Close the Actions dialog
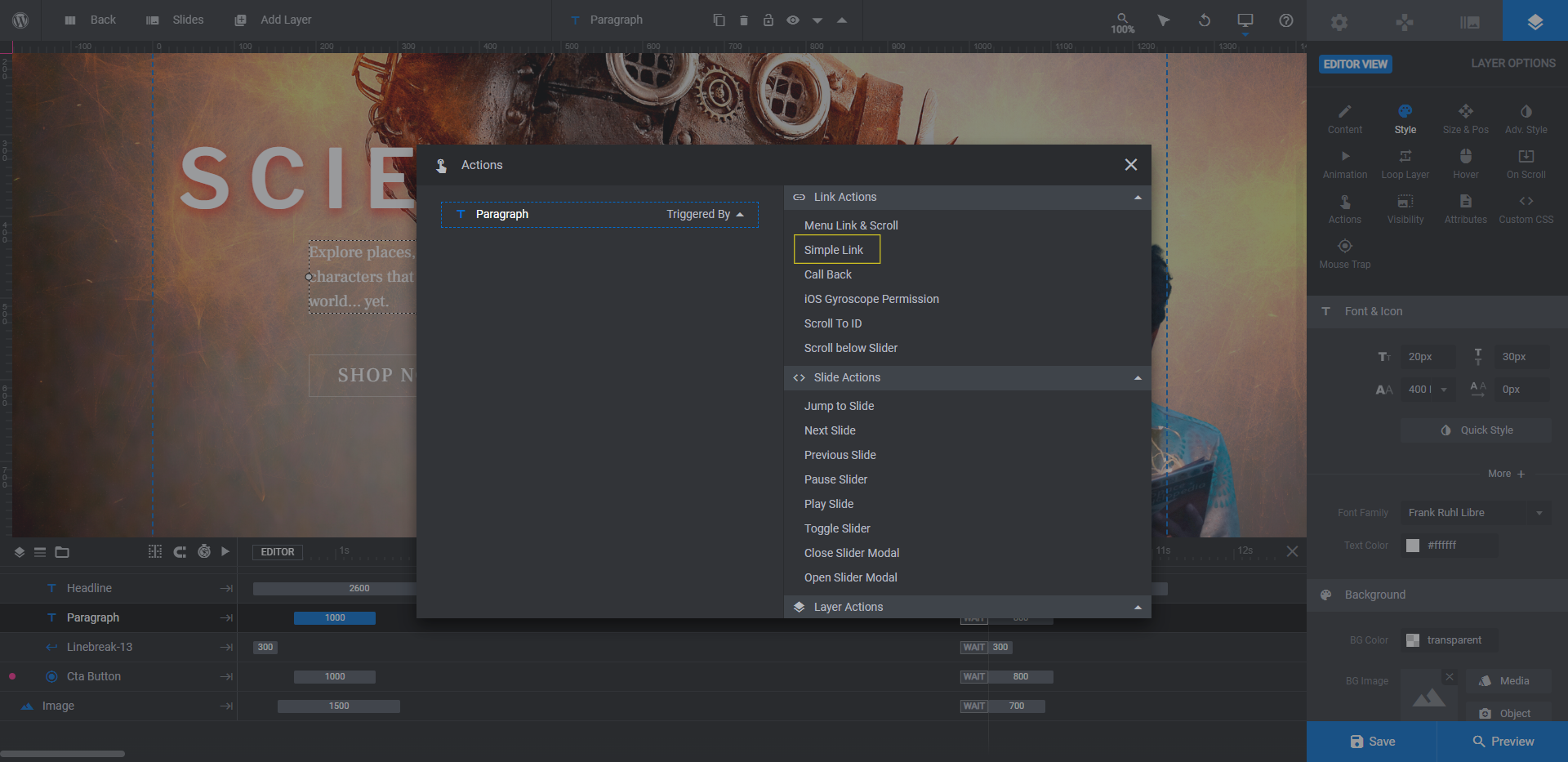The height and width of the screenshot is (762, 1568). [1131, 165]
